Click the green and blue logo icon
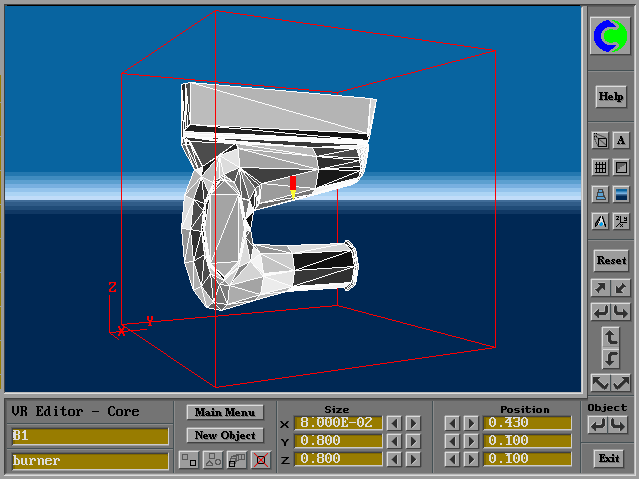639x479 pixels. click(x=610, y=37)
